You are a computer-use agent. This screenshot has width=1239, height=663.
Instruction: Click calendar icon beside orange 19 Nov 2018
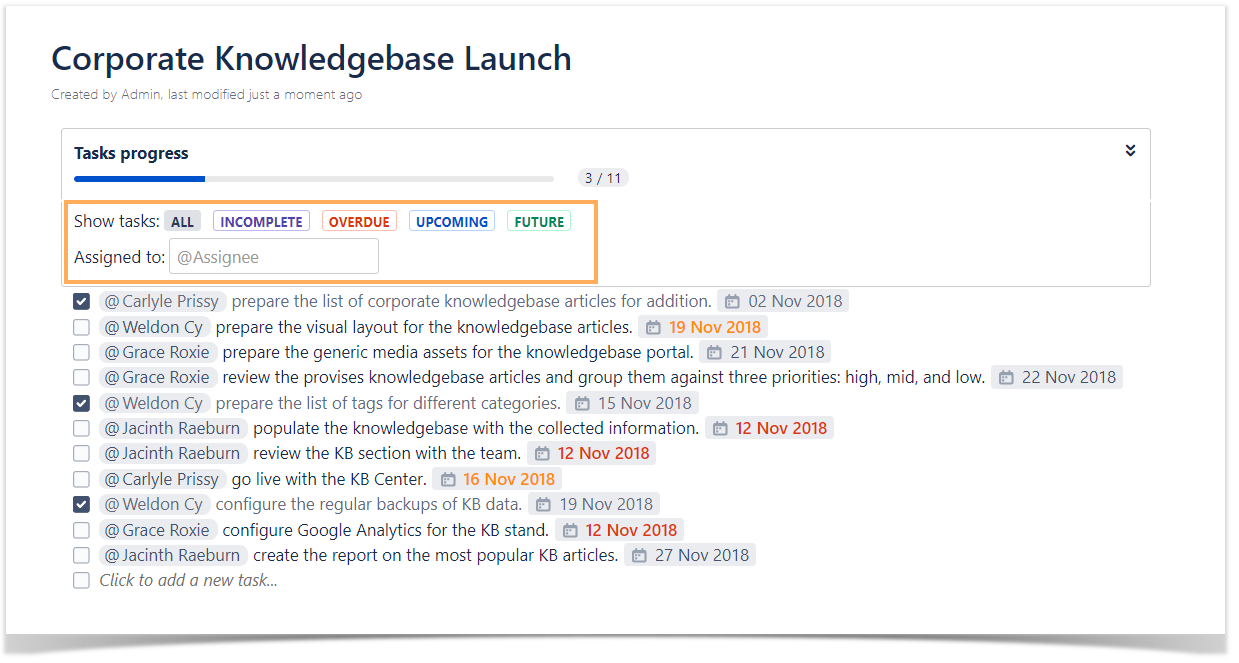pos(653,327)
